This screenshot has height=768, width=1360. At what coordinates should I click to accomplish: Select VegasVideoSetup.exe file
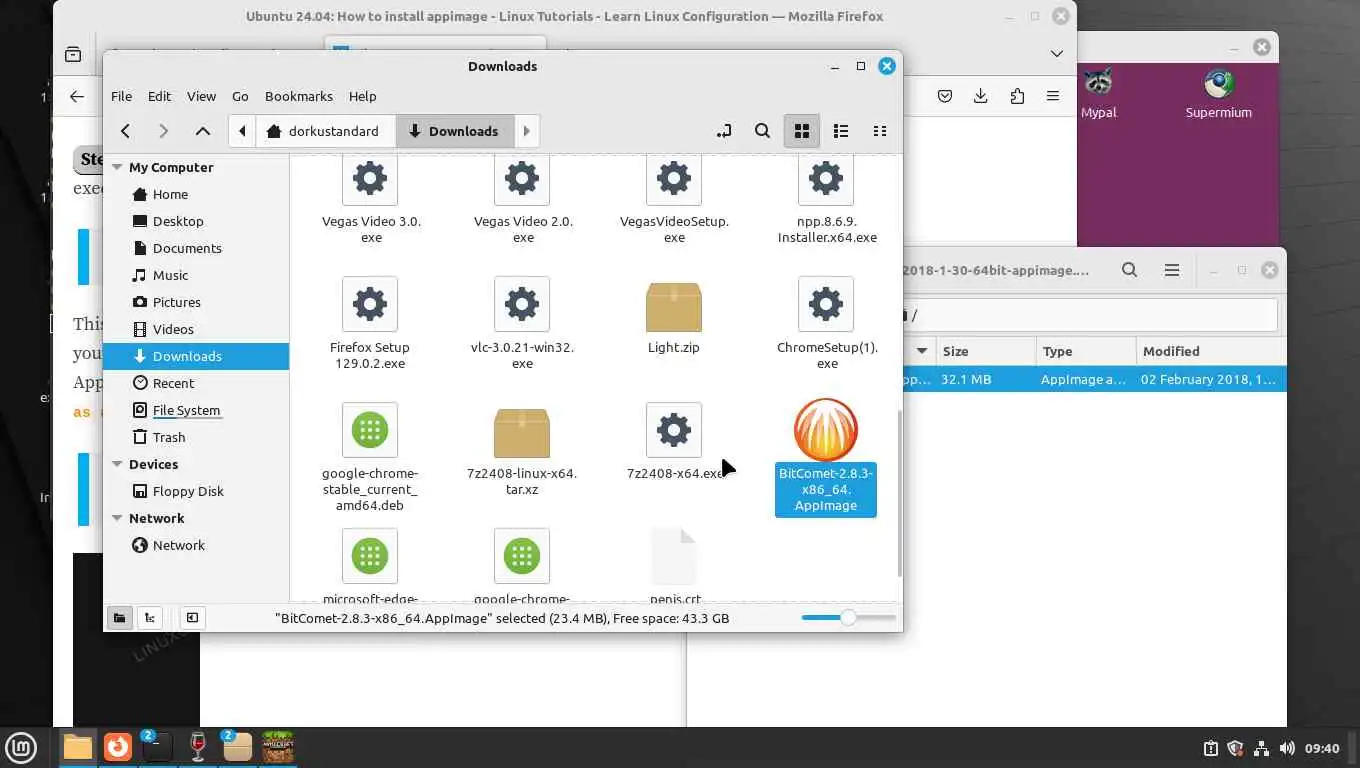pyautogui.click(x=674, y=198)
